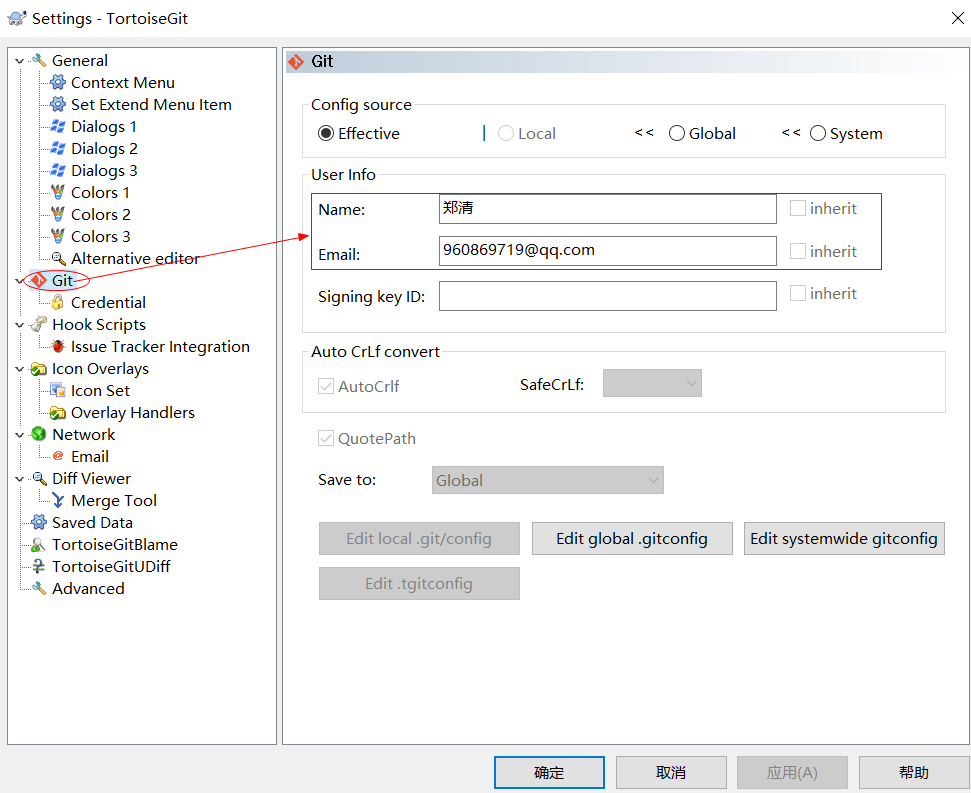Toggle inherit checkbox next to Email

[x=798, y=251]
